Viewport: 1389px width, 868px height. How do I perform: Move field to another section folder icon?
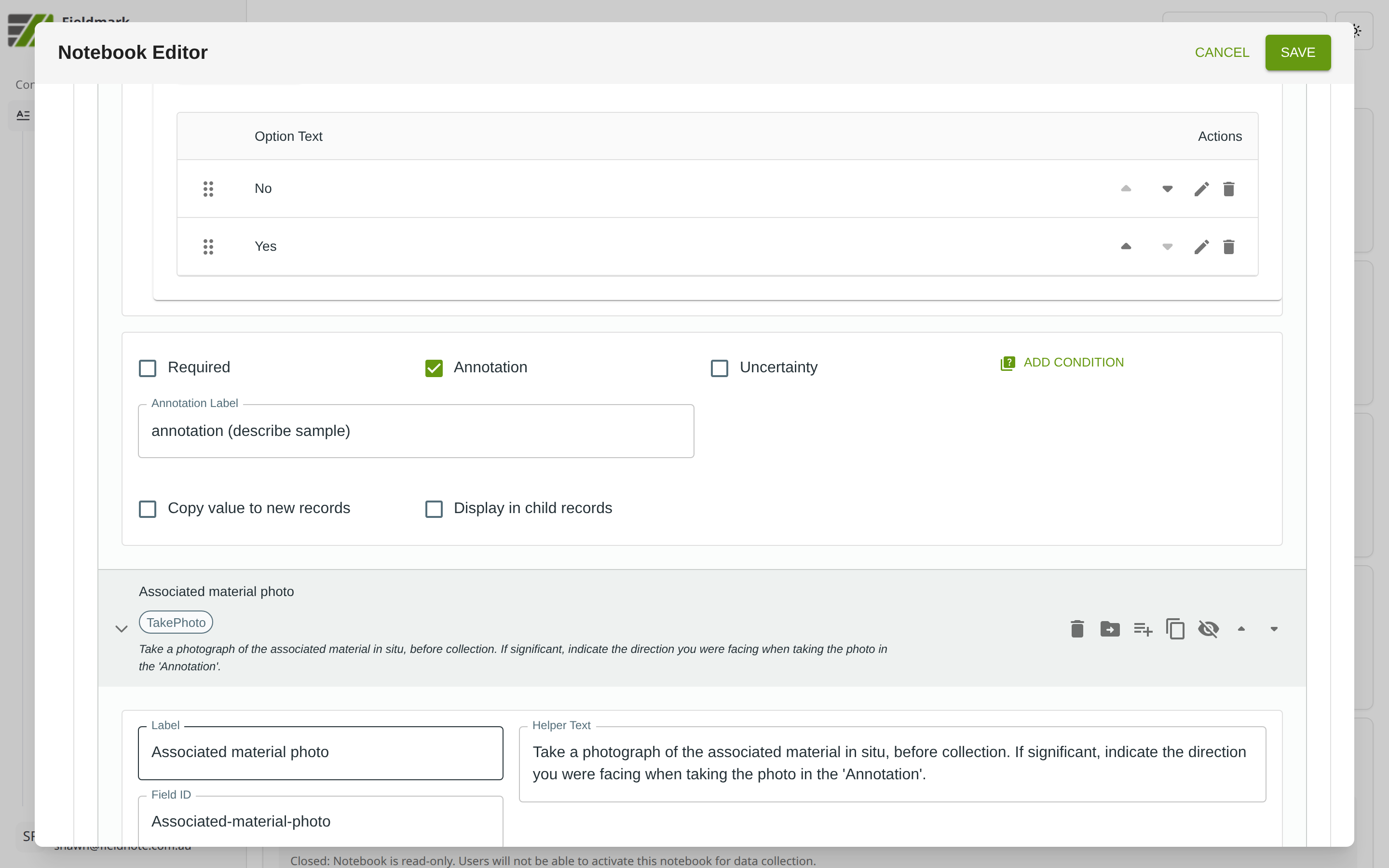pyautogui.click(x=1109, y=629)
